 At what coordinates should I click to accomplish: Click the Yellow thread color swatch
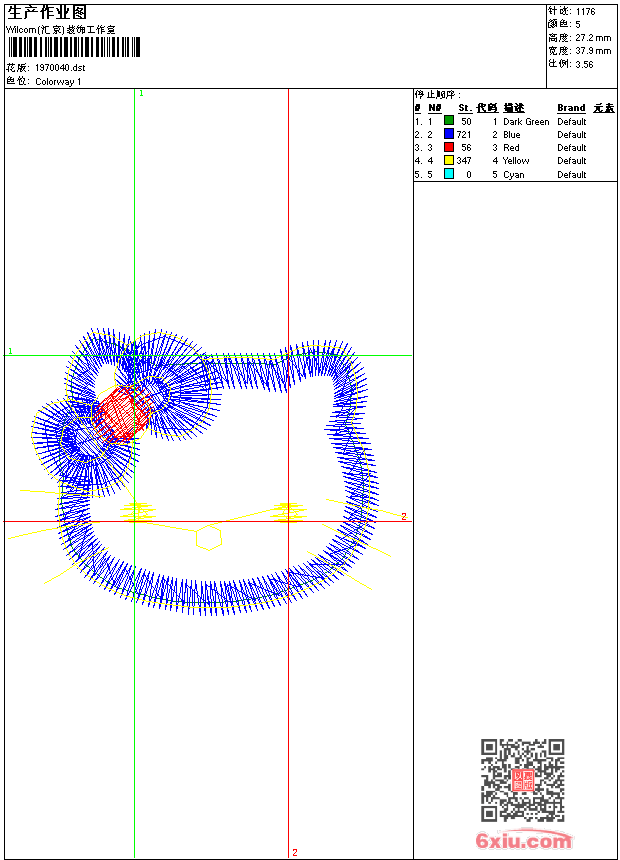[449, 160]
